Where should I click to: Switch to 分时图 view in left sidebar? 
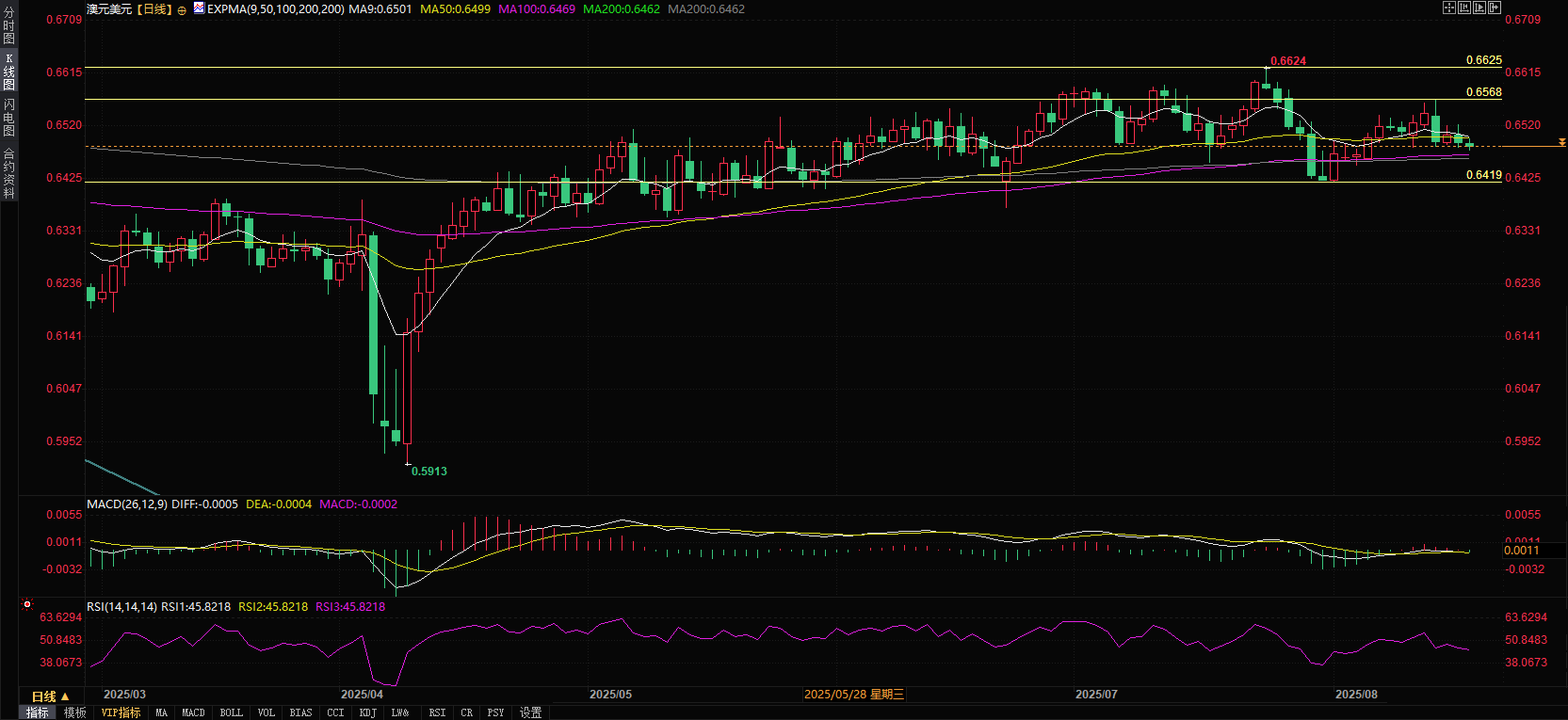(8, 25)
